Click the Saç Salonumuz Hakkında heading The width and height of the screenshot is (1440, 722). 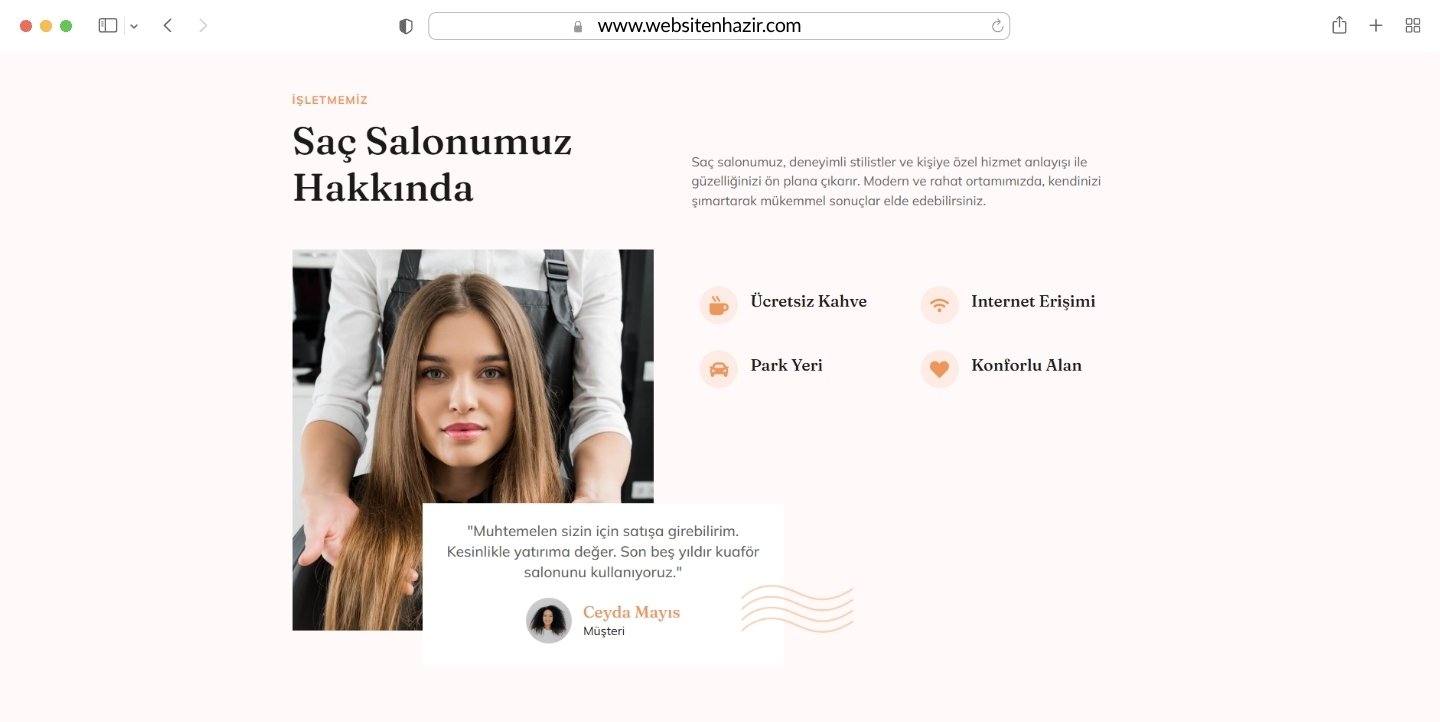[432, 164]
